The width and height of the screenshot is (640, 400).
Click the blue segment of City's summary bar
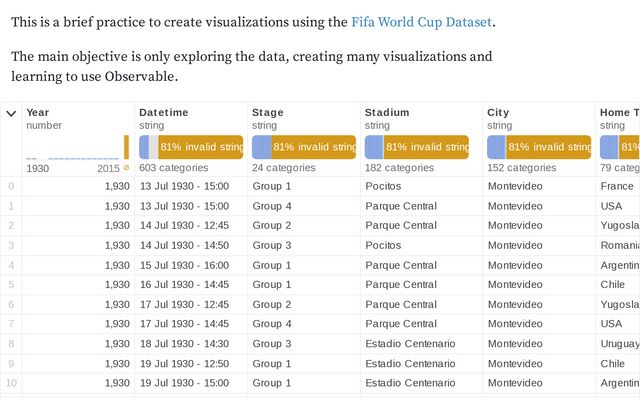pyautogui.click(x=494, y=148)
